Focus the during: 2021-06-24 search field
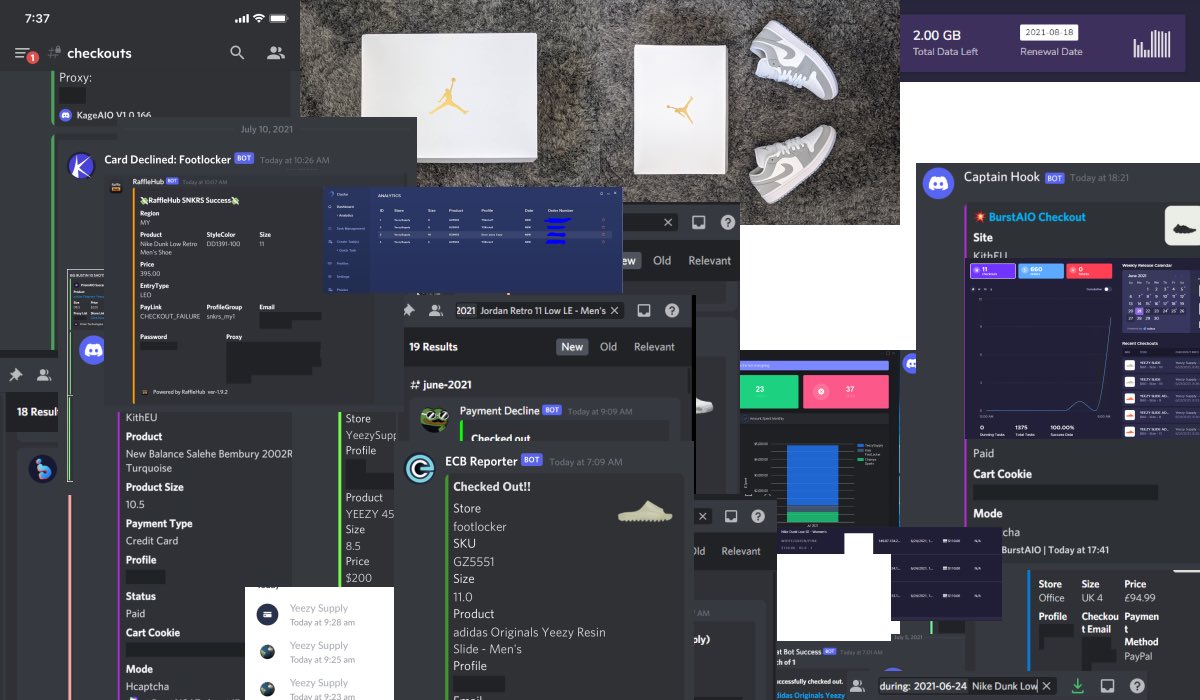 pos(967,686)
